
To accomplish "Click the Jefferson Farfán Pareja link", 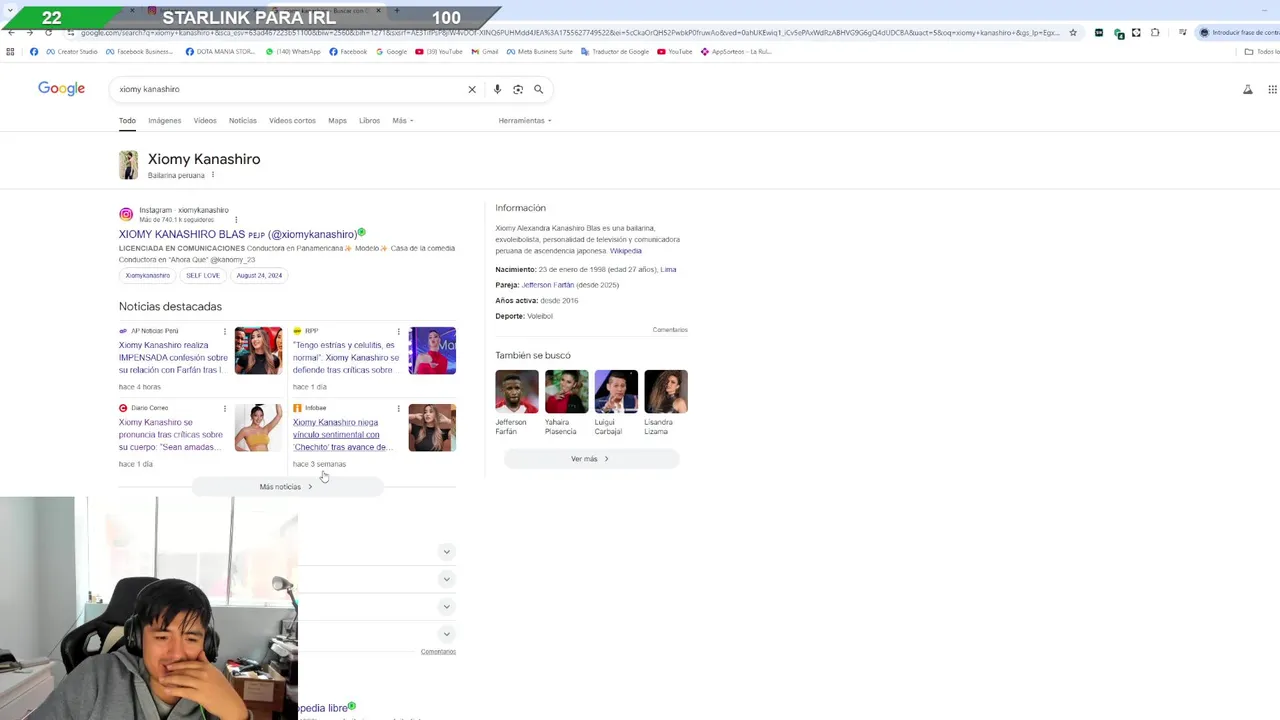I will (x=548, y=285).
